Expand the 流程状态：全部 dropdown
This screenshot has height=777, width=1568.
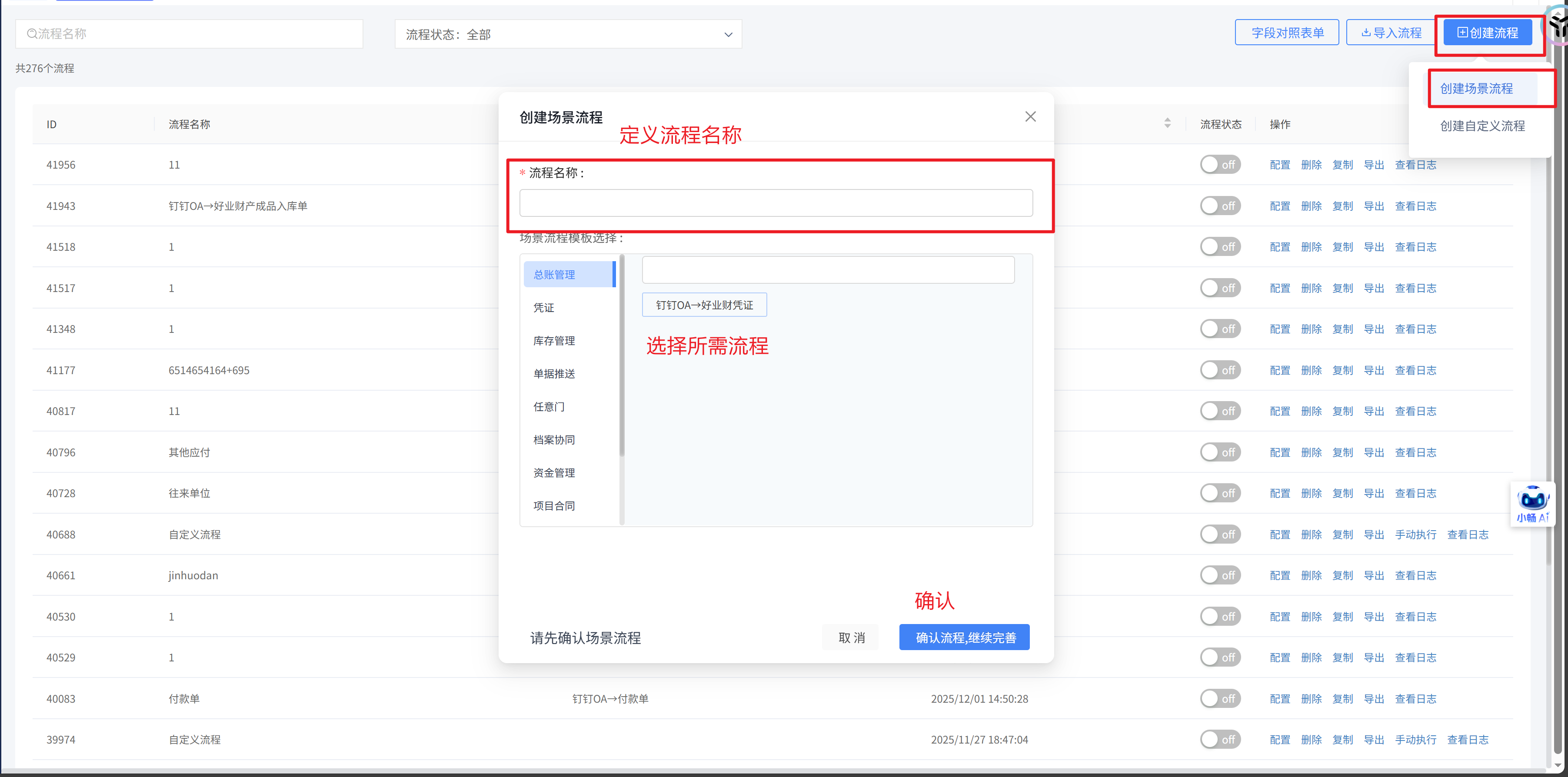point(568,35)
